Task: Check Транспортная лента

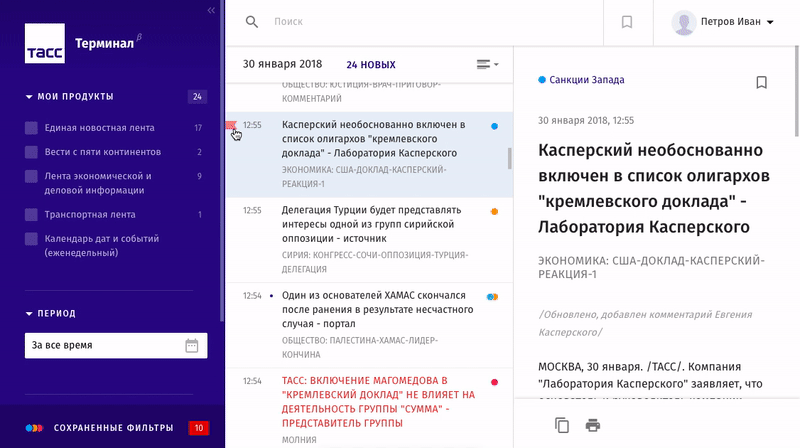Action: coord(31,214)
